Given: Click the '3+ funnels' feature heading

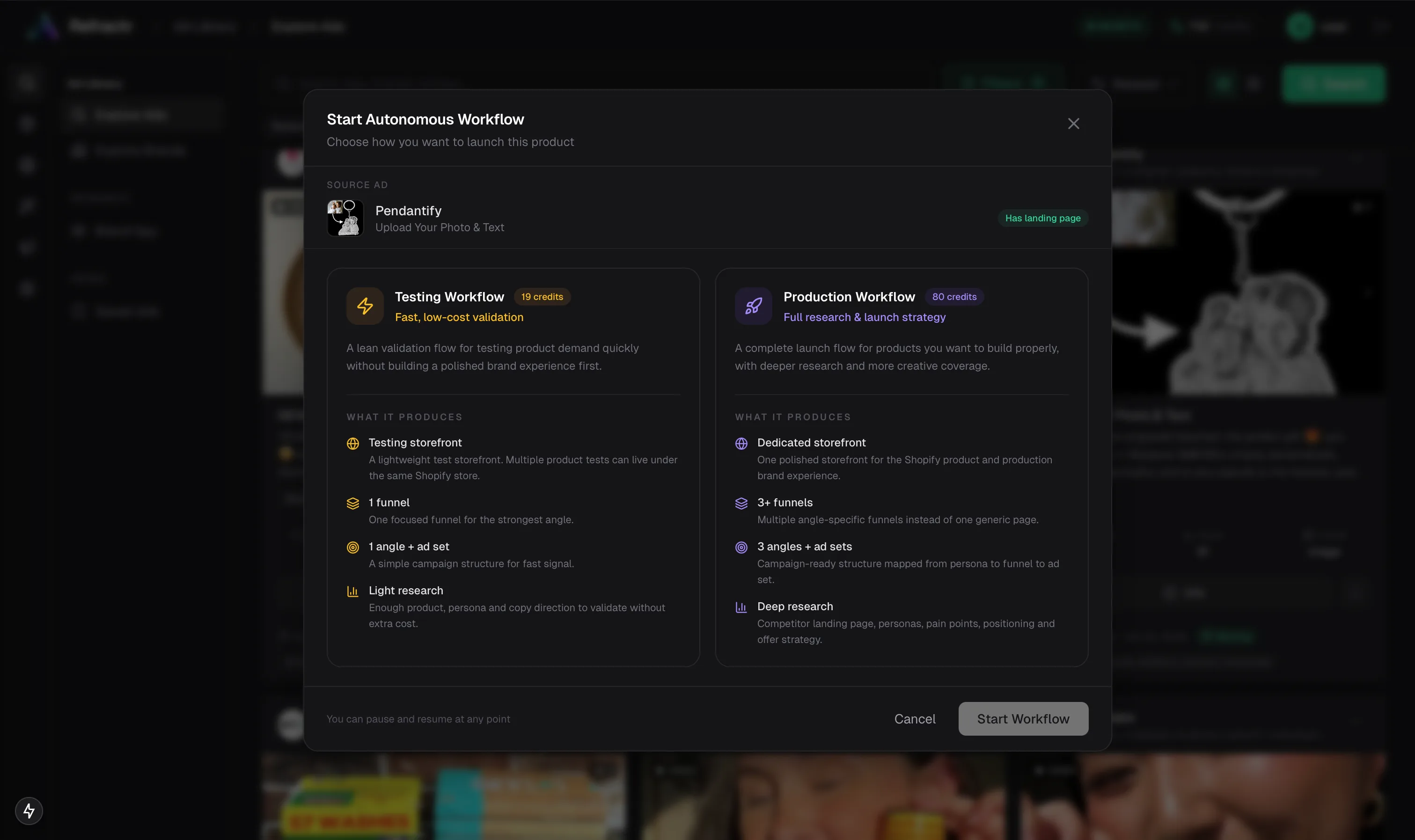Looking at the screenshot, I should 784,503.
